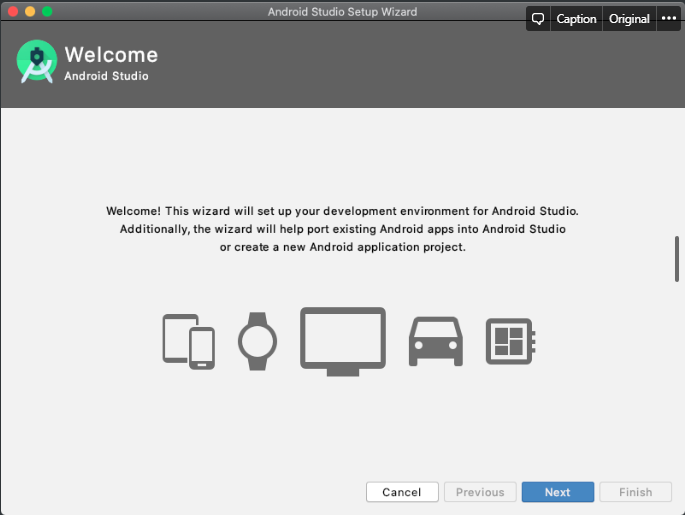This screenshot has width=685, height=515.
Task: Click the phone and tablet device icon
Action: tap(189, 342)
